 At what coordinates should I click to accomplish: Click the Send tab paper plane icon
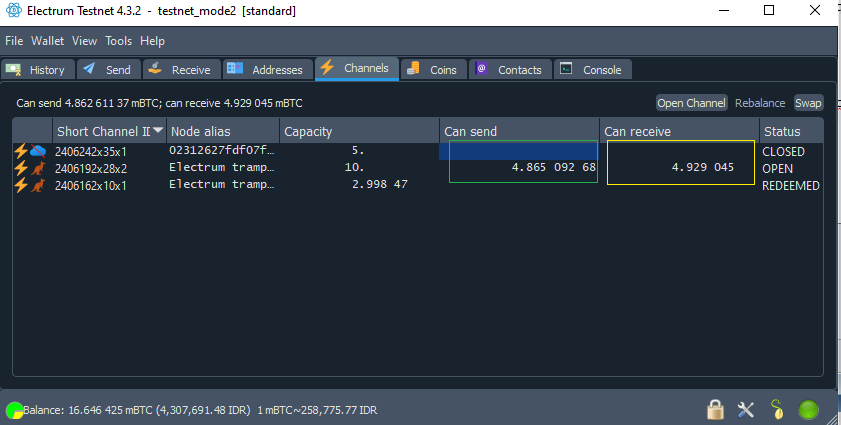point(89,68)
